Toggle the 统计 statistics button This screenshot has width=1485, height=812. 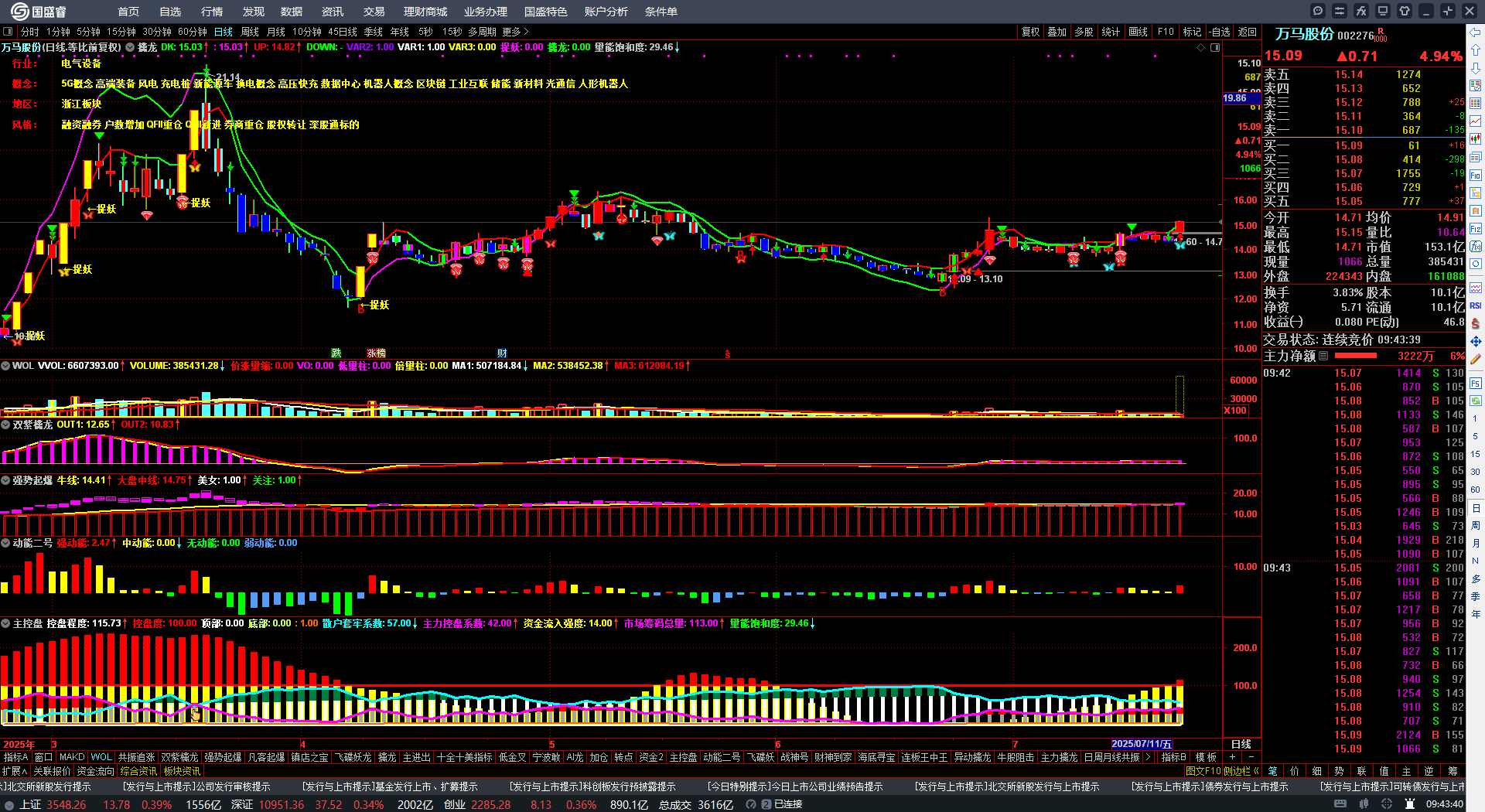[1111, 32]
